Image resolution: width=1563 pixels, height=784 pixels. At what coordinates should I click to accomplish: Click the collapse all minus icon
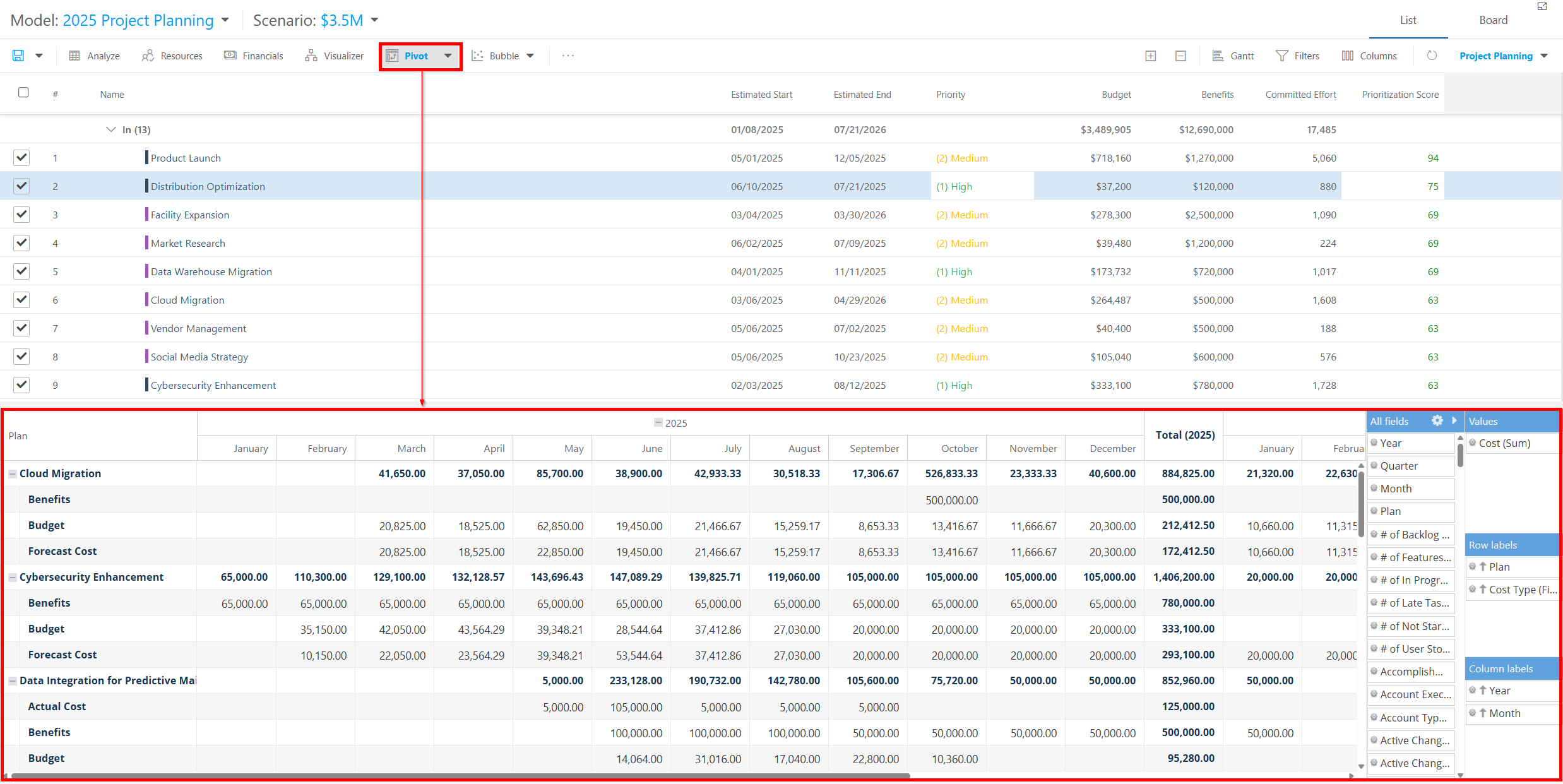(x=1180, y=56)
